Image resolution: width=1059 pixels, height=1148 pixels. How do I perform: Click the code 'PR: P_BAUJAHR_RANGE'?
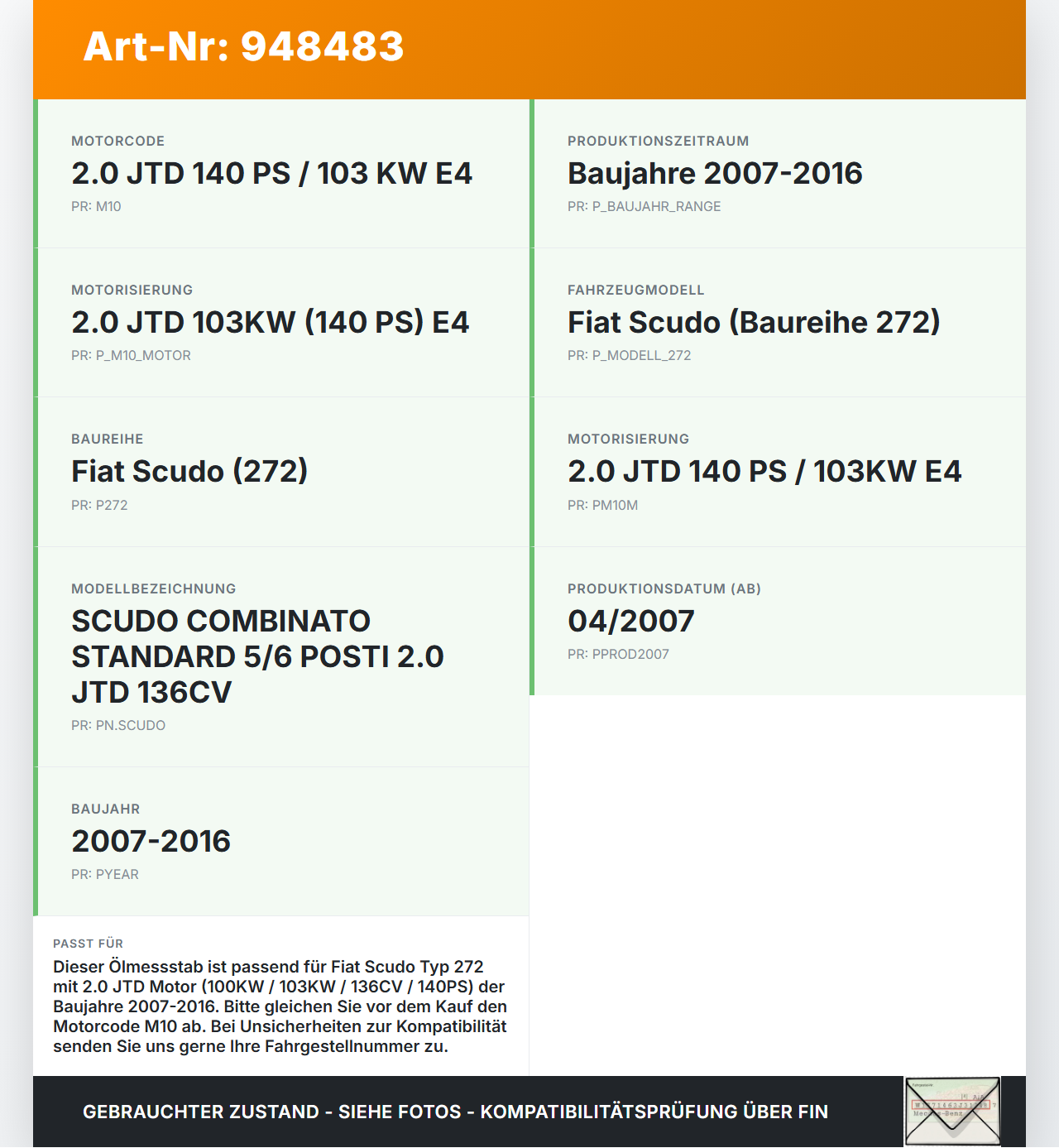(x=645, y=207)
